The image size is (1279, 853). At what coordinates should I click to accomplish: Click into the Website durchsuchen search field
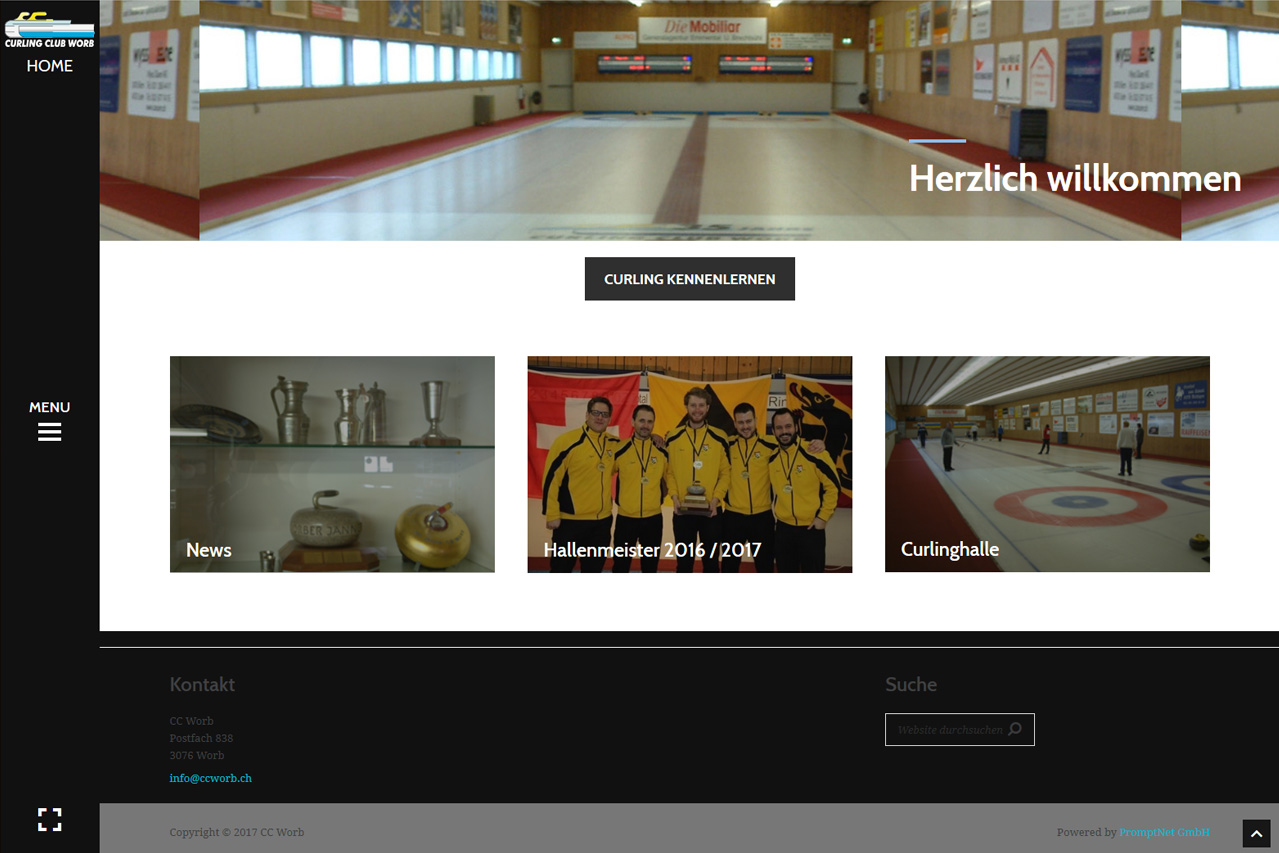coord(948,729)
